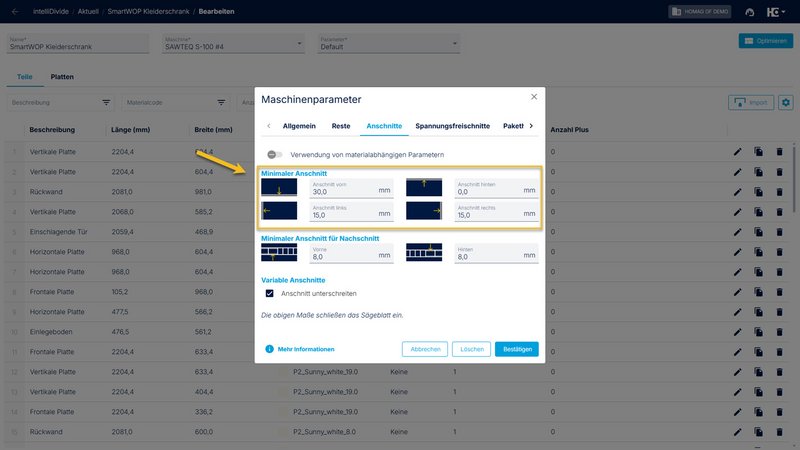Click the filter icon beside Beschreibung

point(106,102)
